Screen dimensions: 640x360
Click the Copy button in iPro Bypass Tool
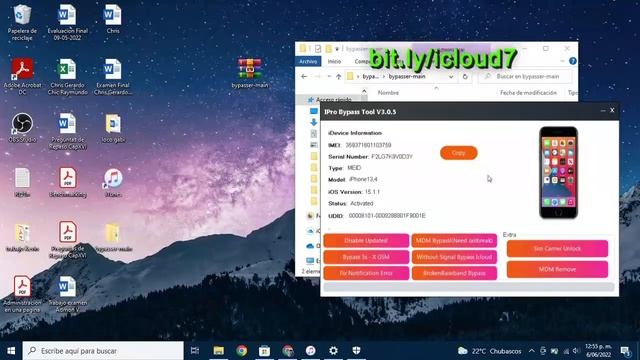tap(458, 153)
